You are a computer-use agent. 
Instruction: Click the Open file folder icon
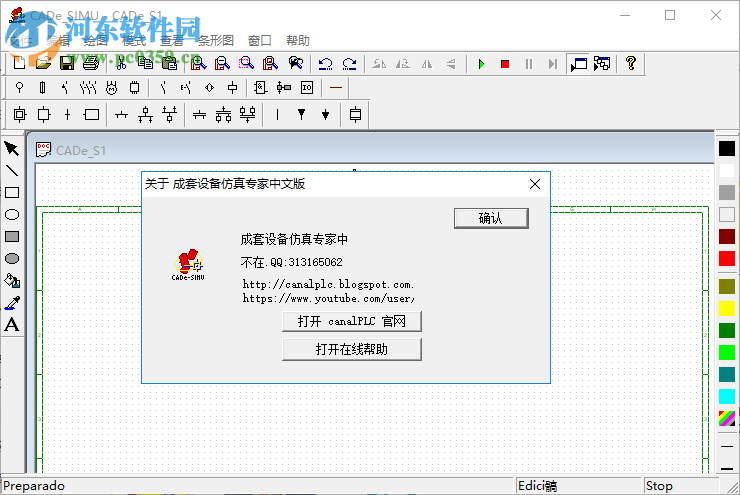pyautogui.click(x=43, y=63)
